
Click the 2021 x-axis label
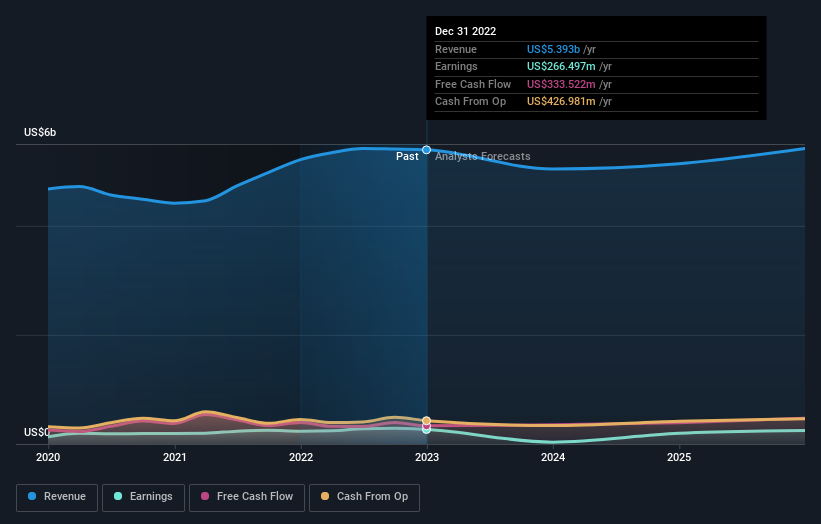point(174,458)
